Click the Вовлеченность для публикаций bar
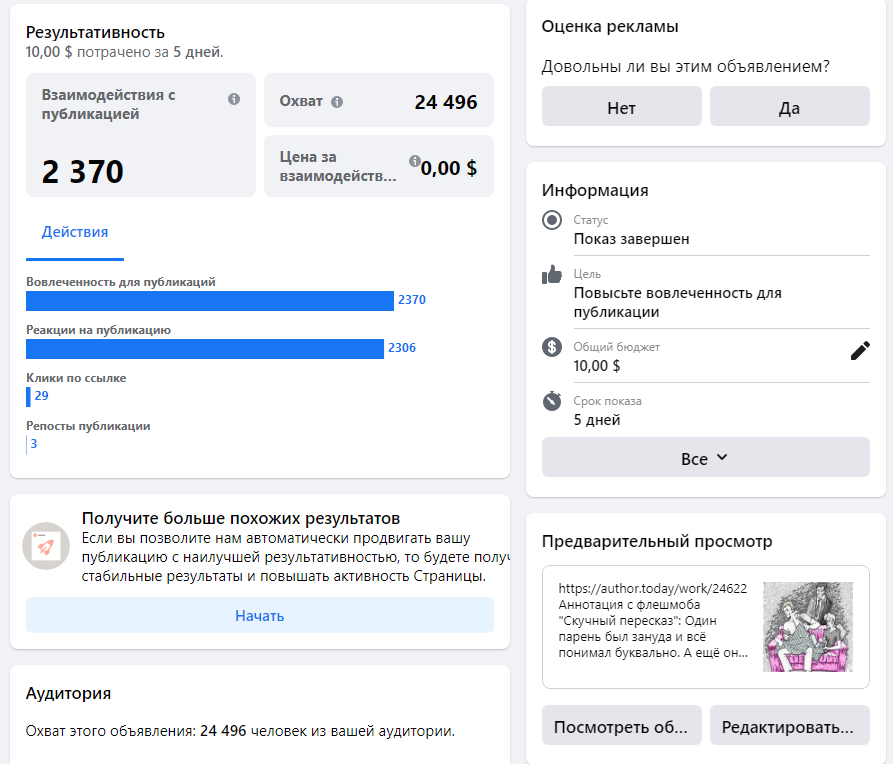Screen dimensions: 893x764 pyautogui.click(x=210, y=301)
